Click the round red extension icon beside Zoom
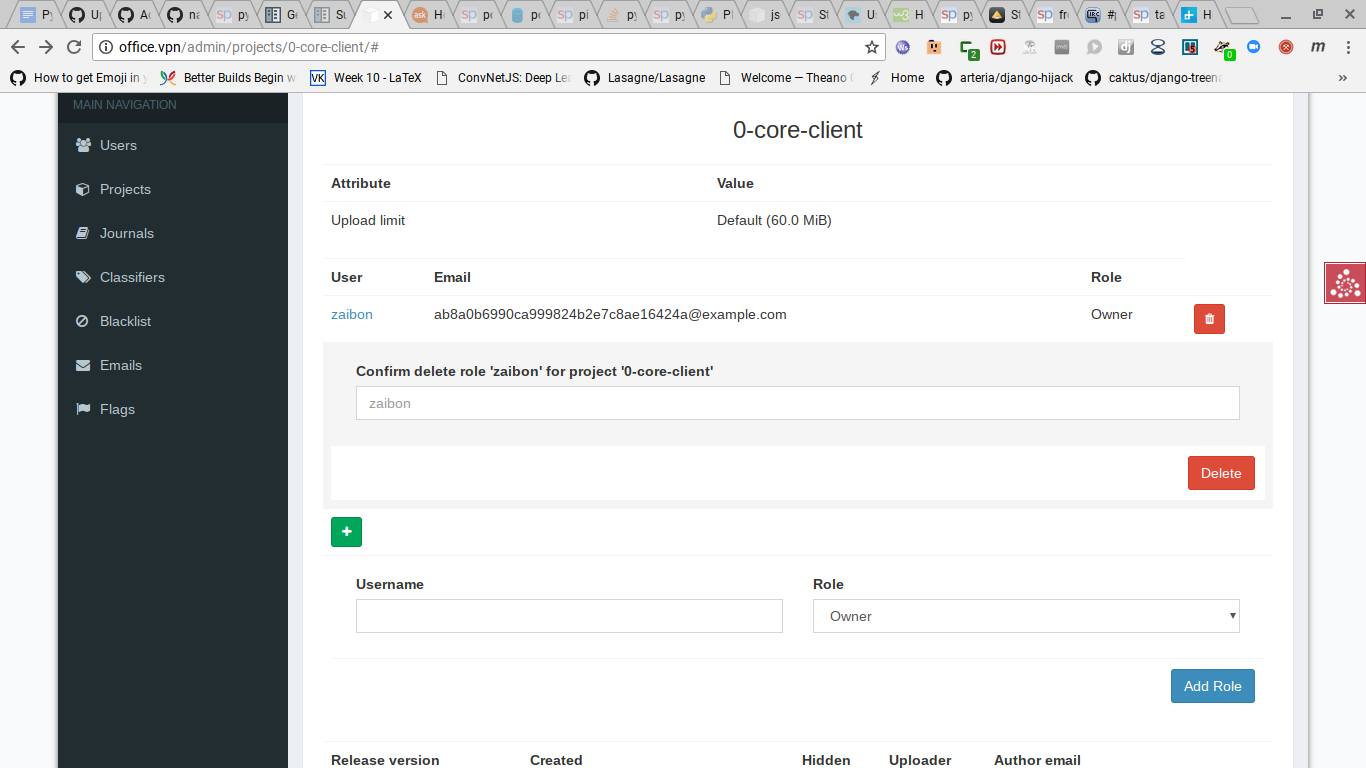This screenshot has width=1366, height=768. click(x=1286, y=47)
